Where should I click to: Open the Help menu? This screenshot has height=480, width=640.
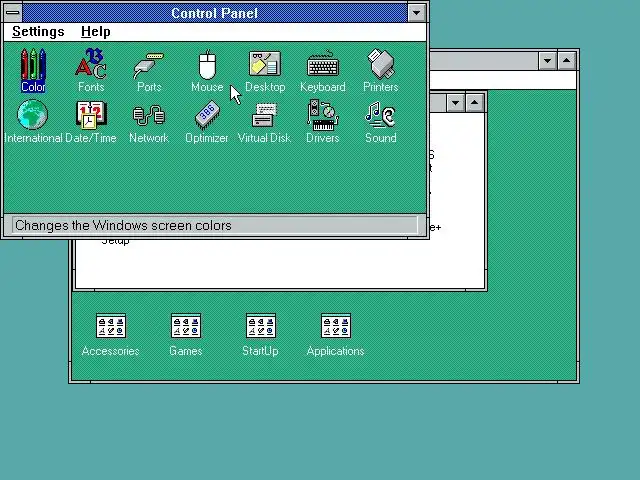click(x=96, y=32)
